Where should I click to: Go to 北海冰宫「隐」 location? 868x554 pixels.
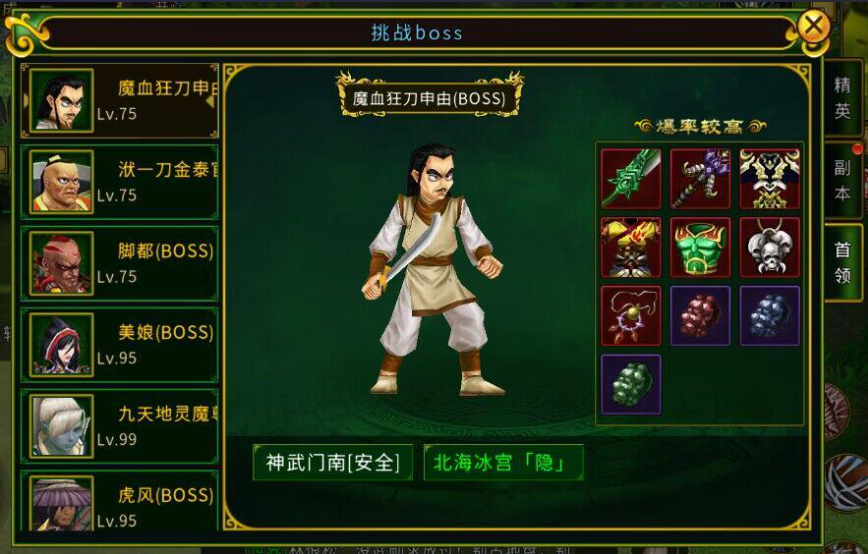(x=503, y=462)
